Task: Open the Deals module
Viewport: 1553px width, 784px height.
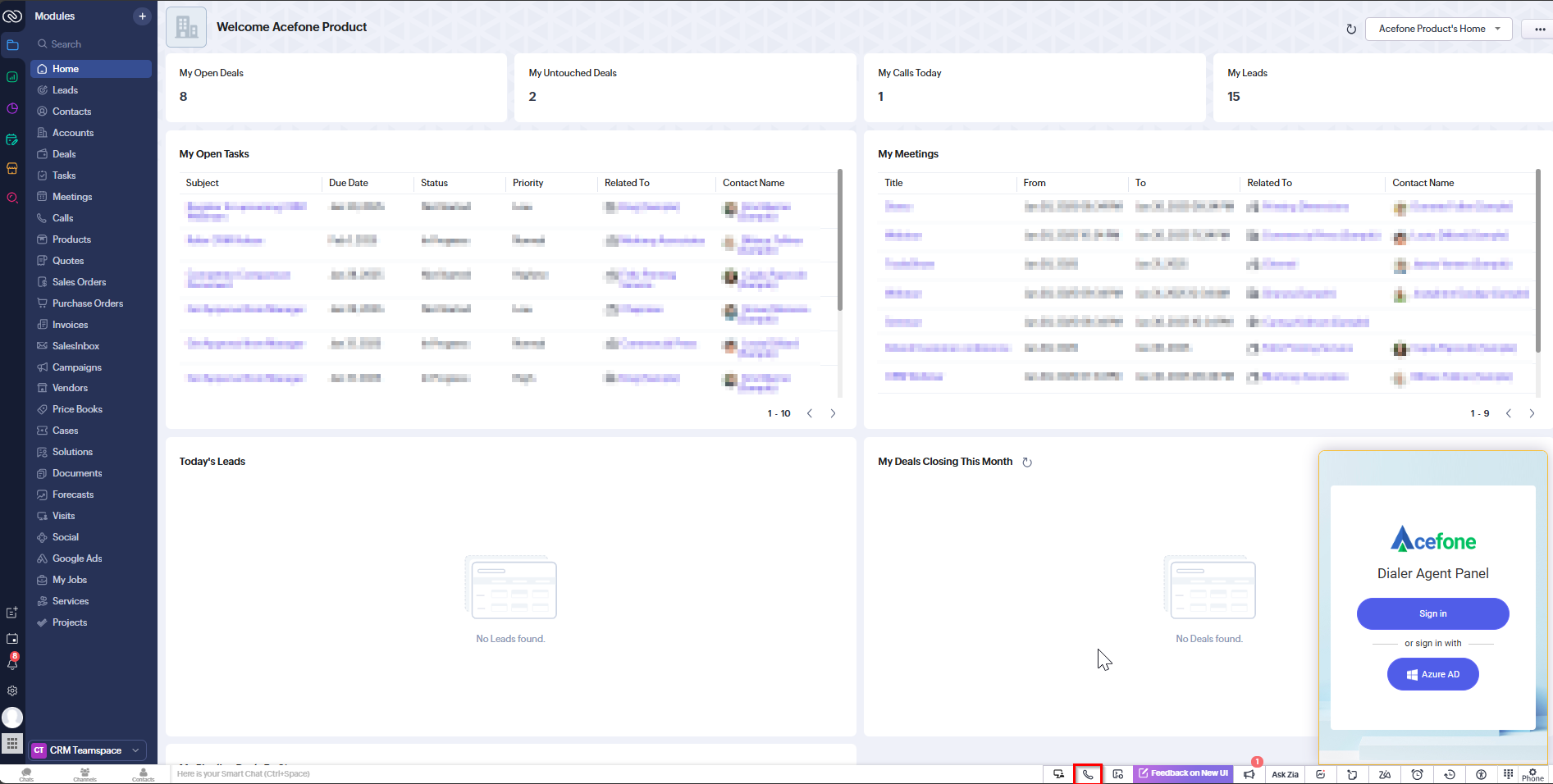Action: point(91,154)
